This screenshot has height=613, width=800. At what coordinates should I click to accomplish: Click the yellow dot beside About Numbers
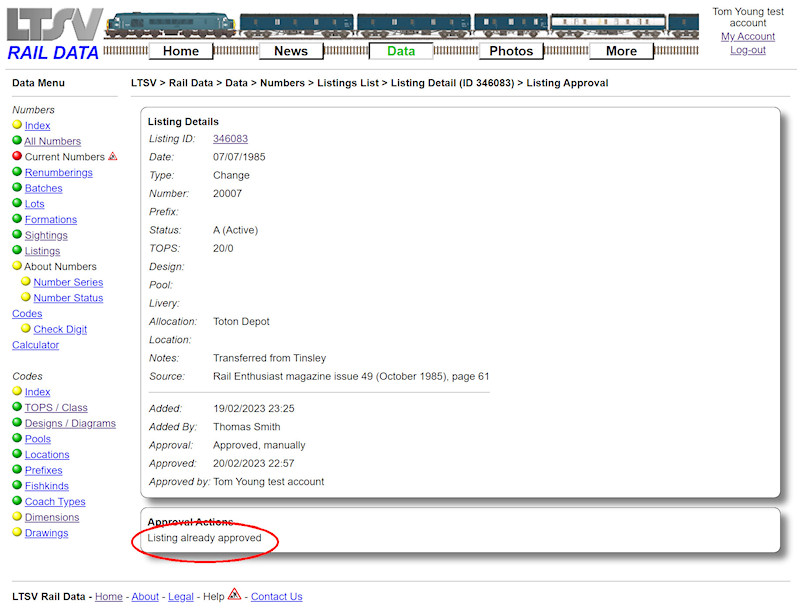pos(18,266)
